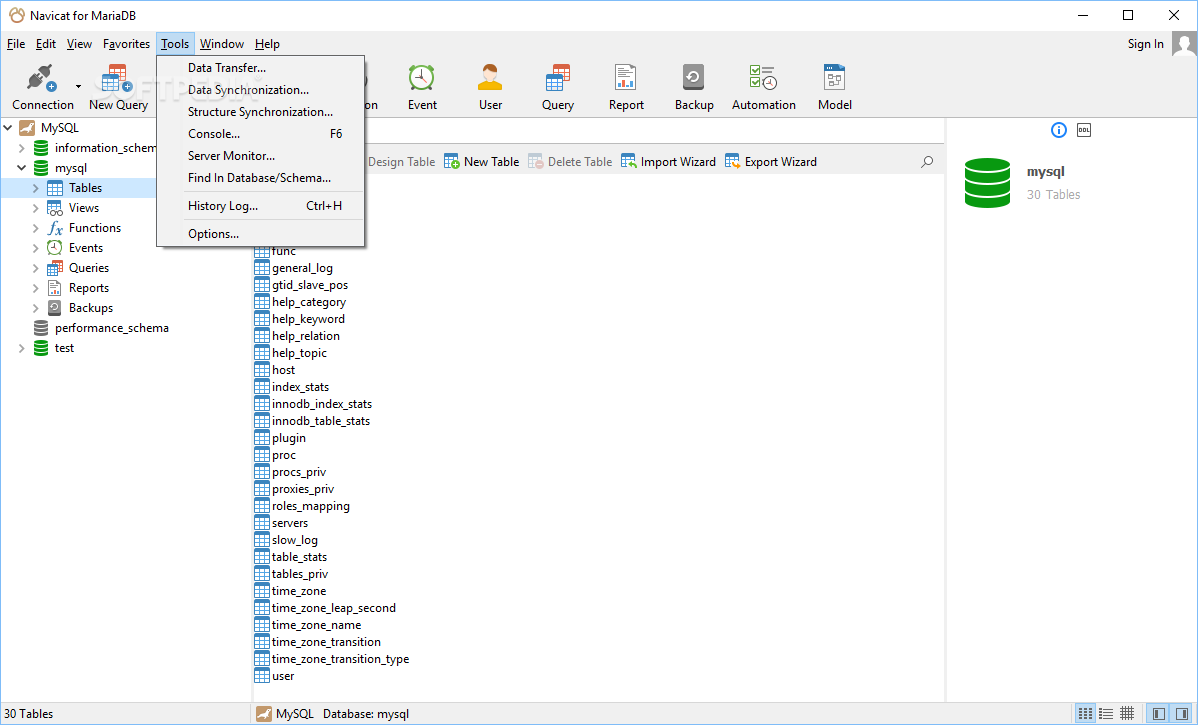The image size is (1198, 725).
Task: Select the slow_log table
Action: pyautogui.click(x=295, y=540)
